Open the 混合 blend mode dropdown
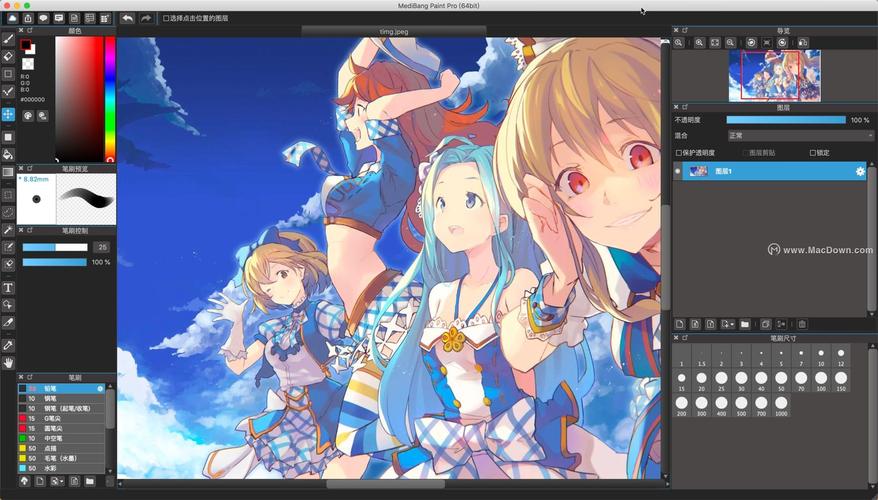878x500 pixels. point(800,135)
